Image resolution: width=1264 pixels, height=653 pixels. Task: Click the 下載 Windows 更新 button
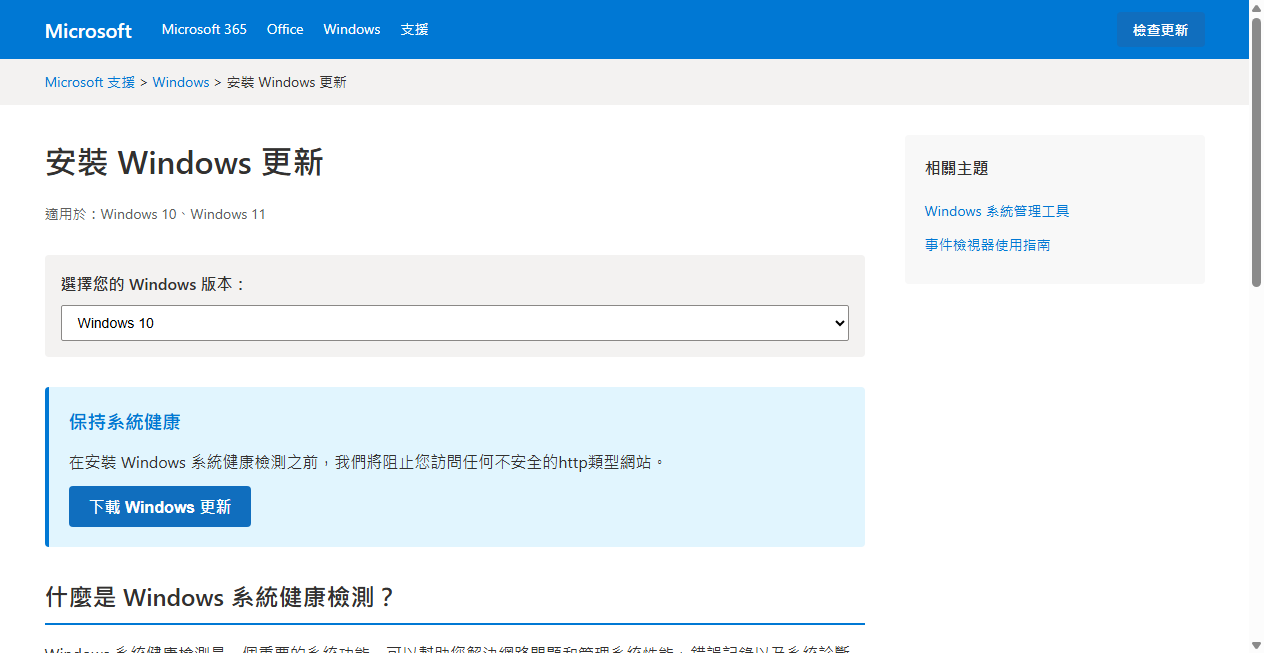(160, 507)
